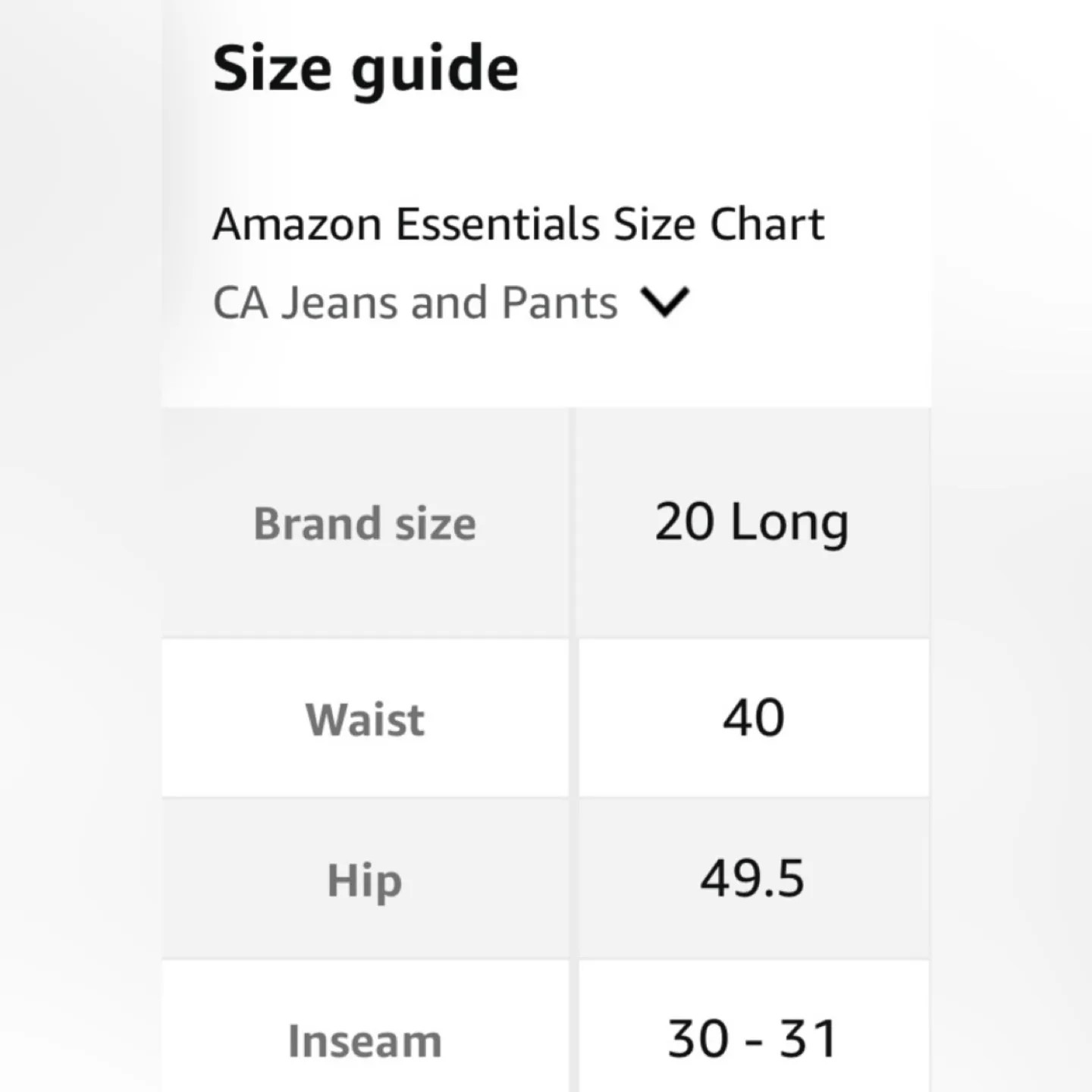The height and width of the screenshot is (1092, 1092).
Task: Click the Size guide heading
Action: click(x=366, y=67)
